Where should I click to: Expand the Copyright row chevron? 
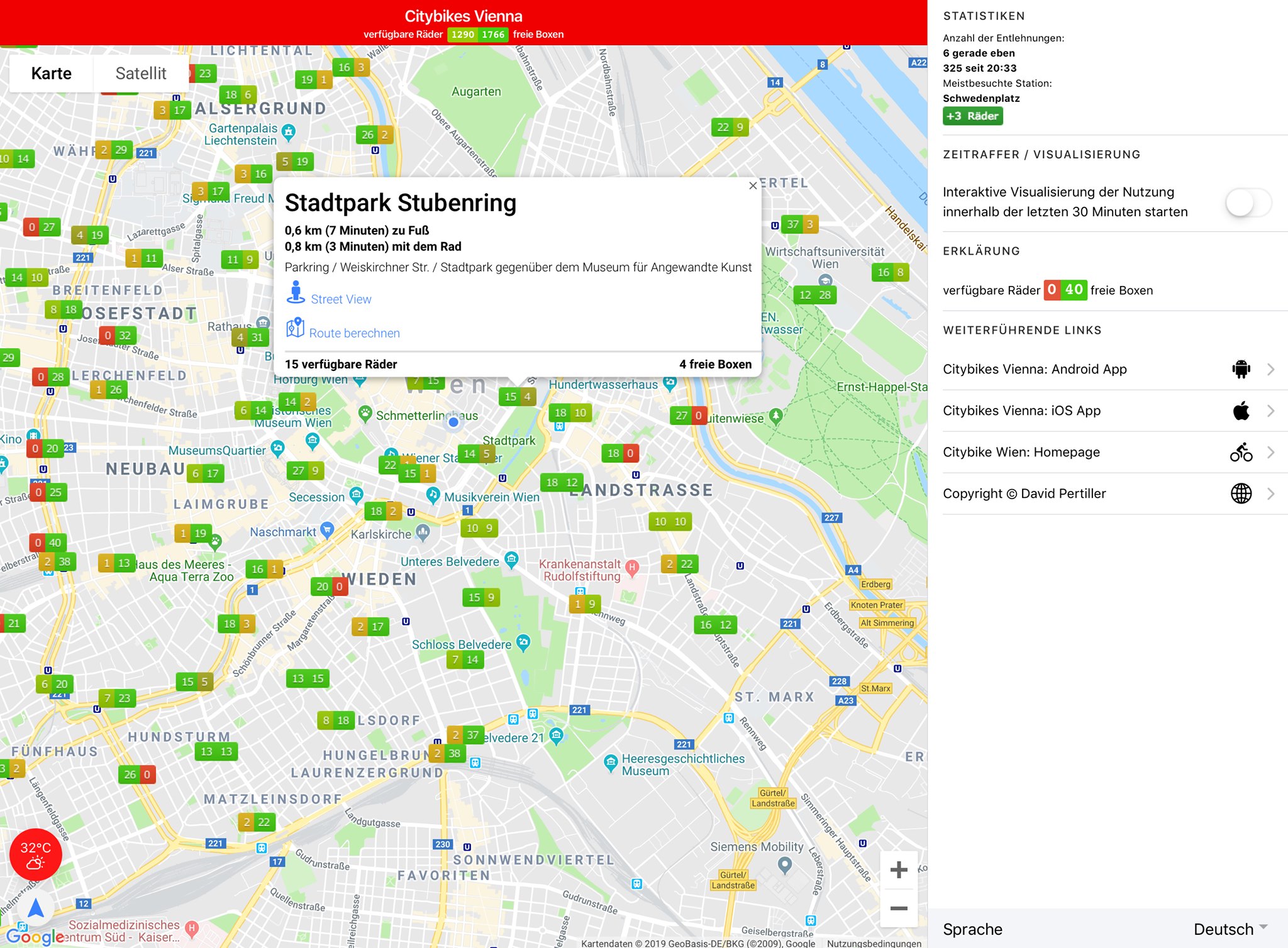(1271, 493)
